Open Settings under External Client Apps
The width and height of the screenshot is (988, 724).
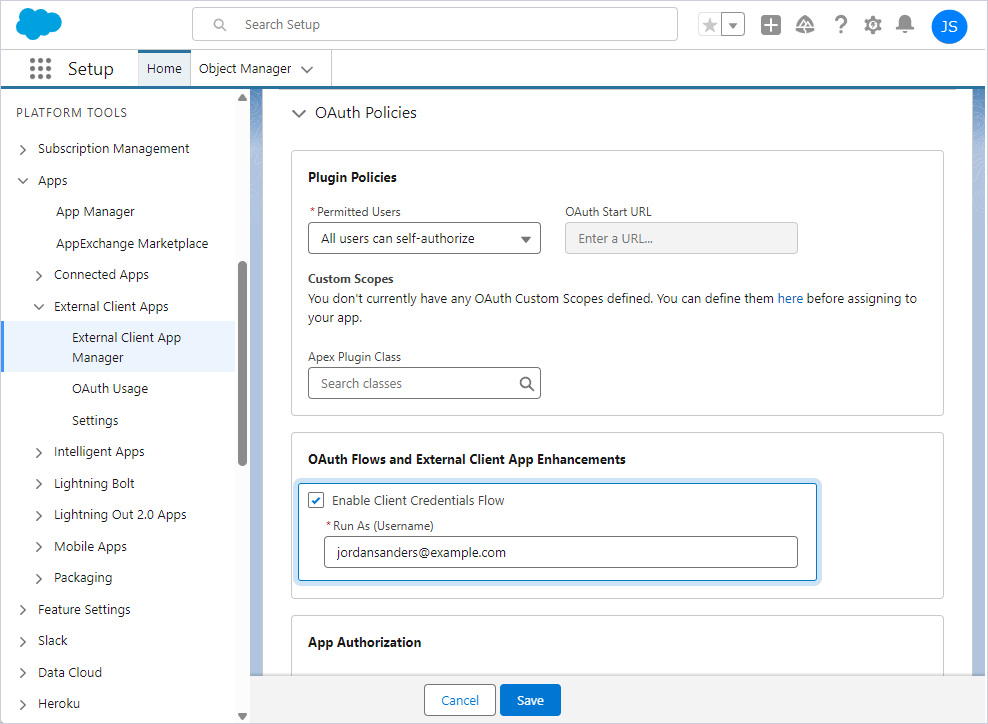click(x=95, y=420)
